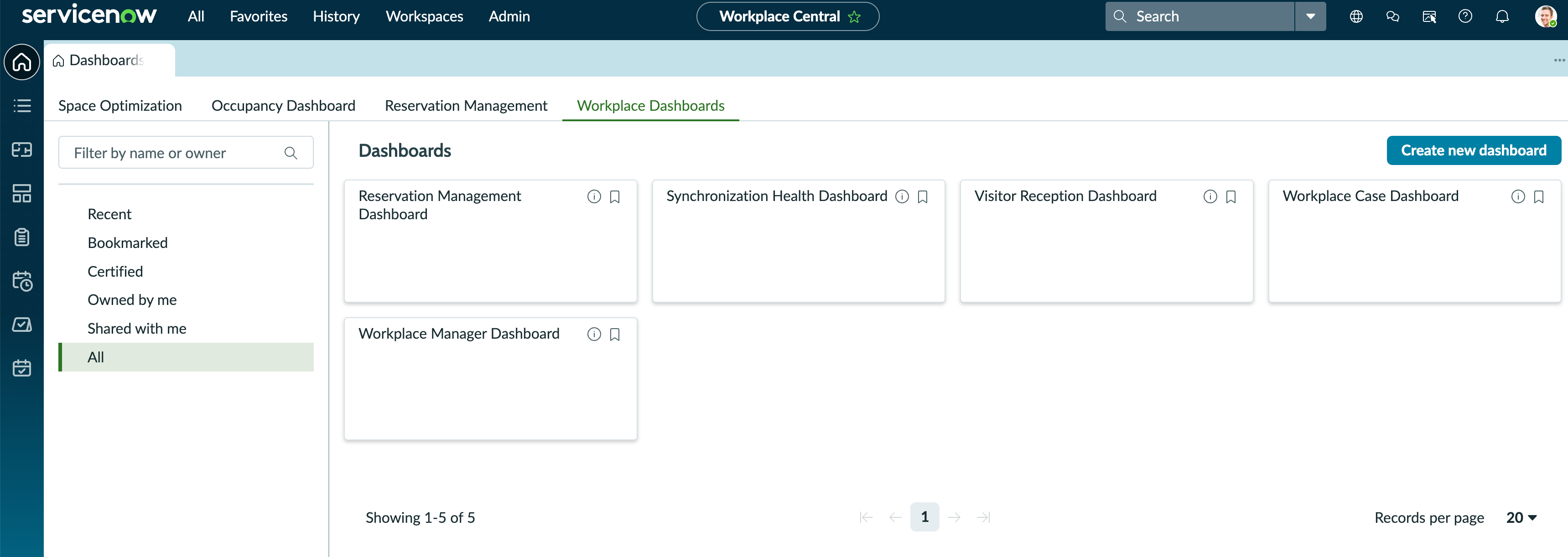Screen dimensions: 1568x557
Task: Filter dashboards by Recent
Action: click(186, 214)
